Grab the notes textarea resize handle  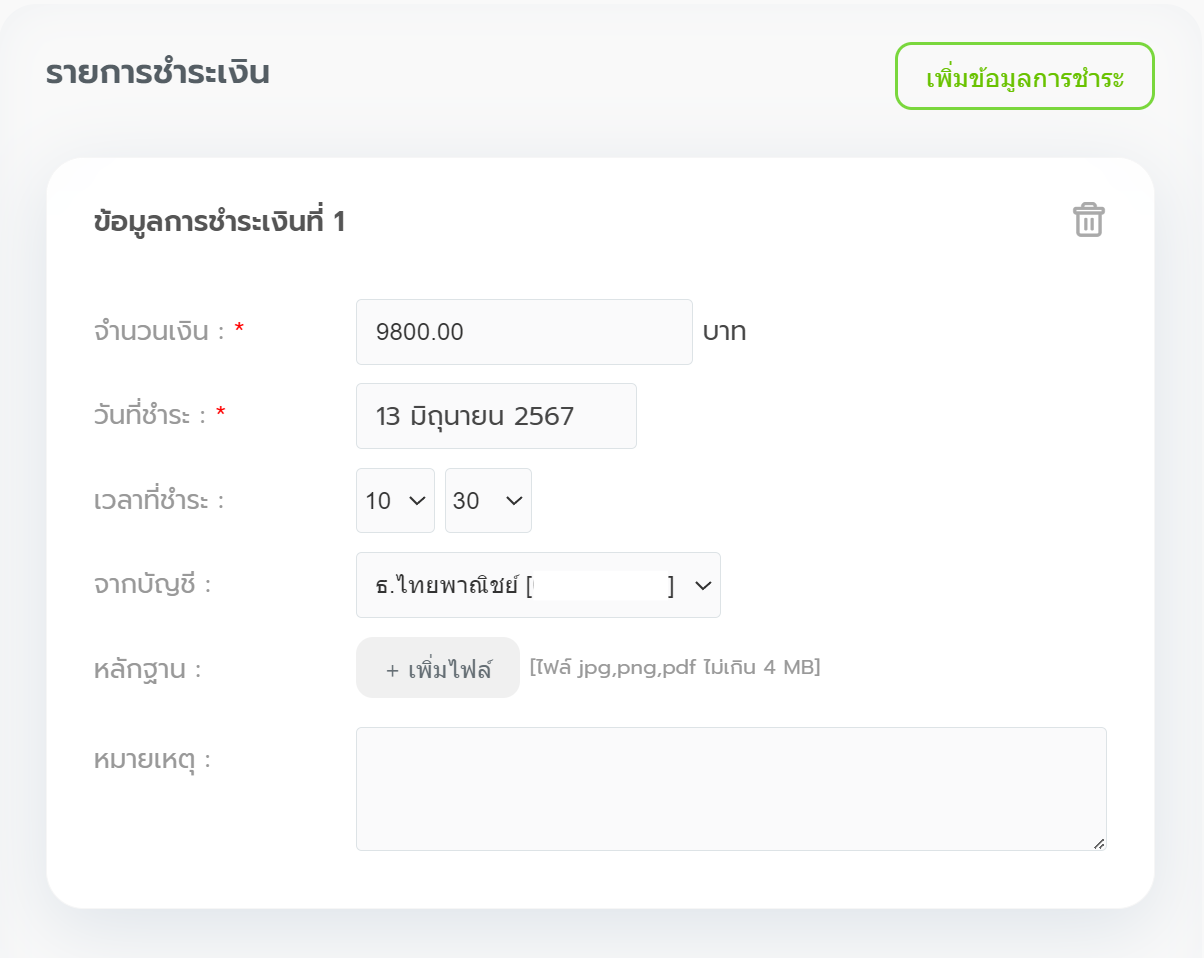[x=1099, y=843]
